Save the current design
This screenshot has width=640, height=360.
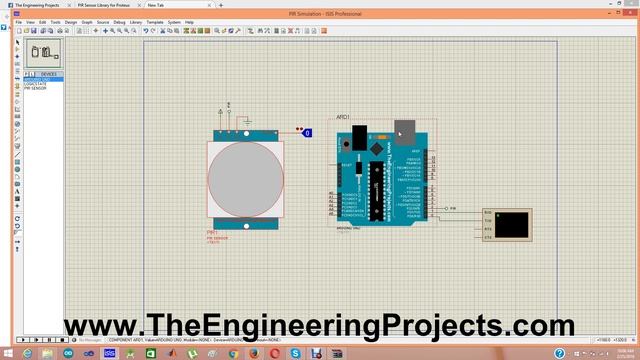click(34, 31)
